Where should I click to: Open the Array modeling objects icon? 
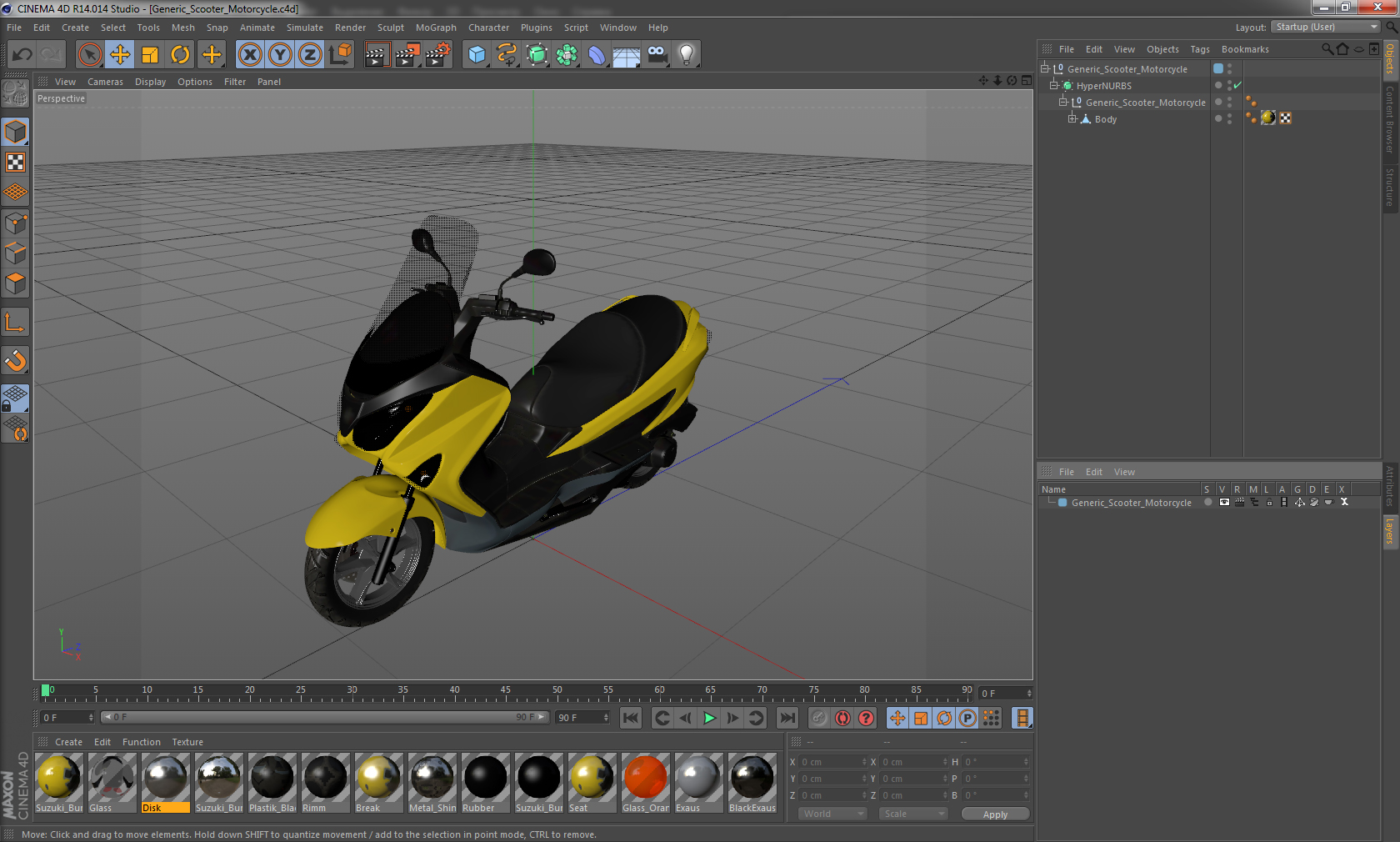coord(567,55)
